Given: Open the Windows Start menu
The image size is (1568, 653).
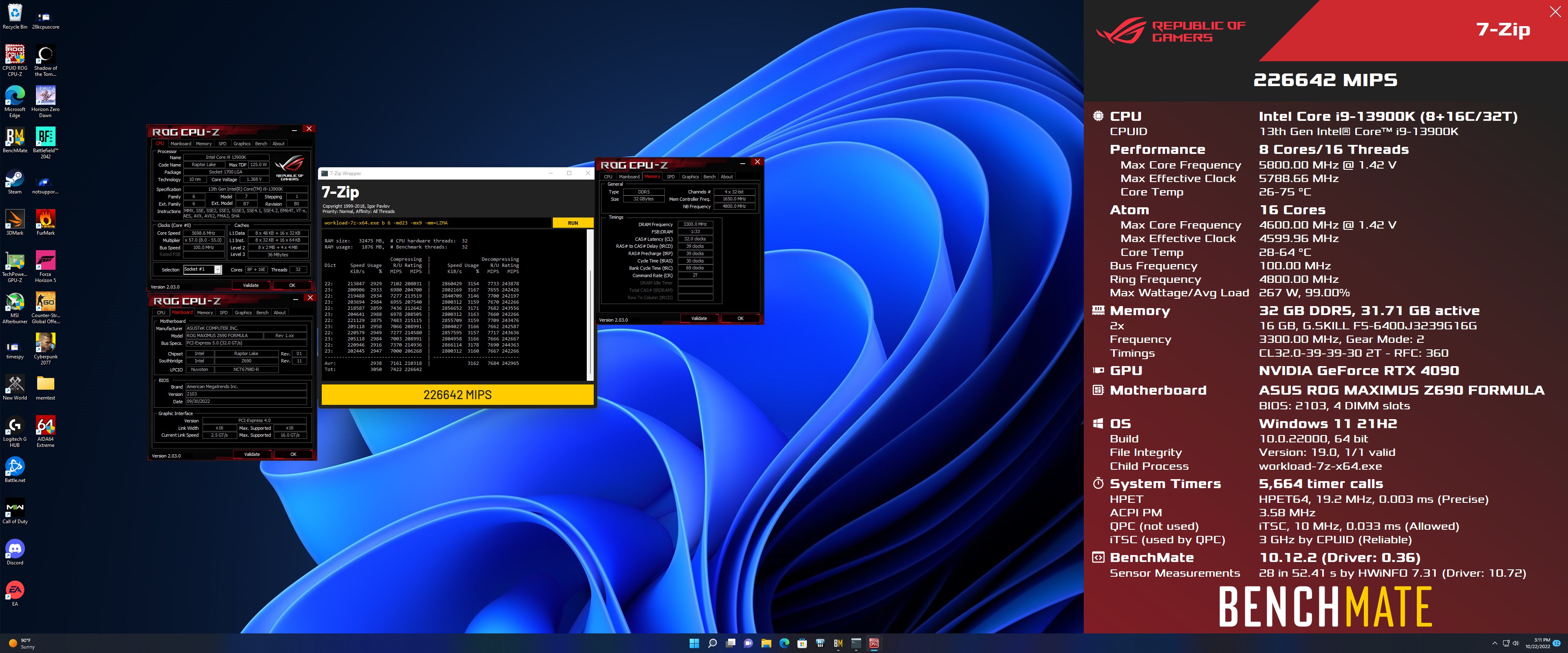Looking at the screenshot, I should pos(693,643).
